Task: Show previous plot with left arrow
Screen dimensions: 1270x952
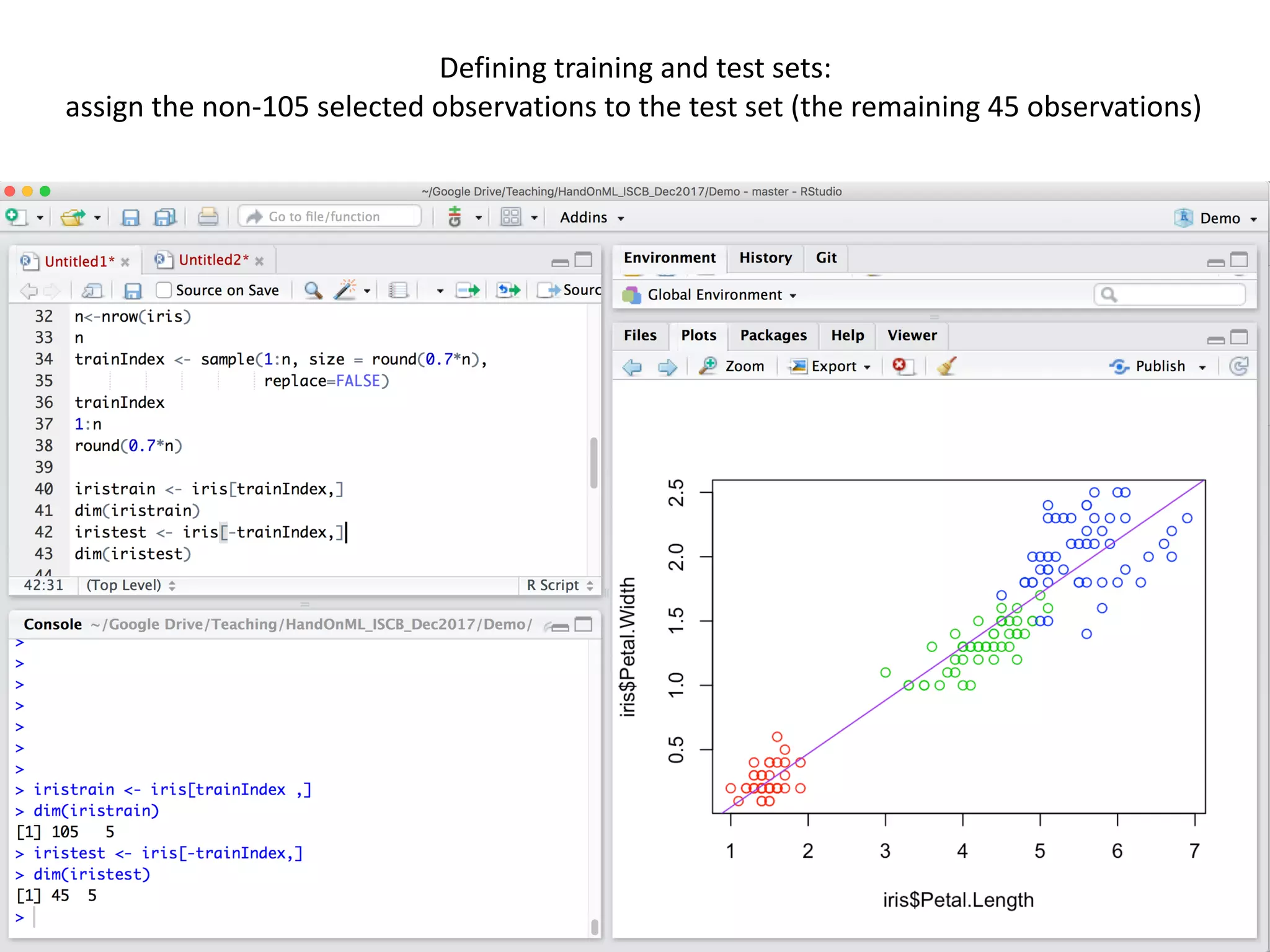Action: pos(632,367)
